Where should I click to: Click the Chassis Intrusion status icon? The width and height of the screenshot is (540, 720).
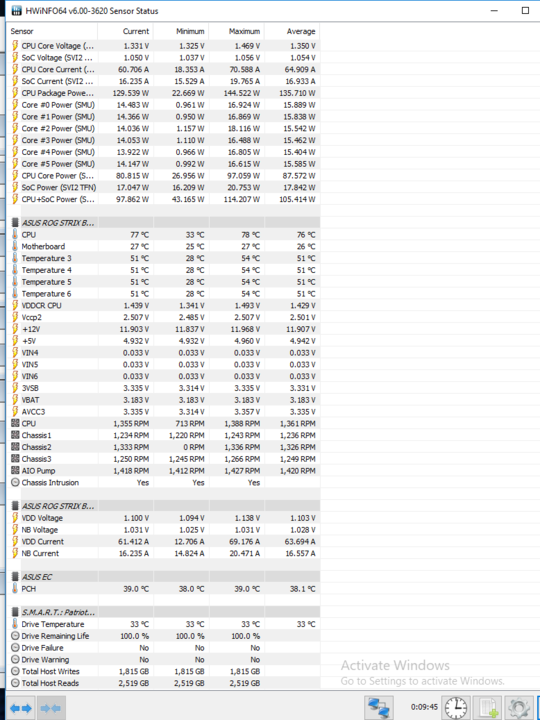coord(15,483)
